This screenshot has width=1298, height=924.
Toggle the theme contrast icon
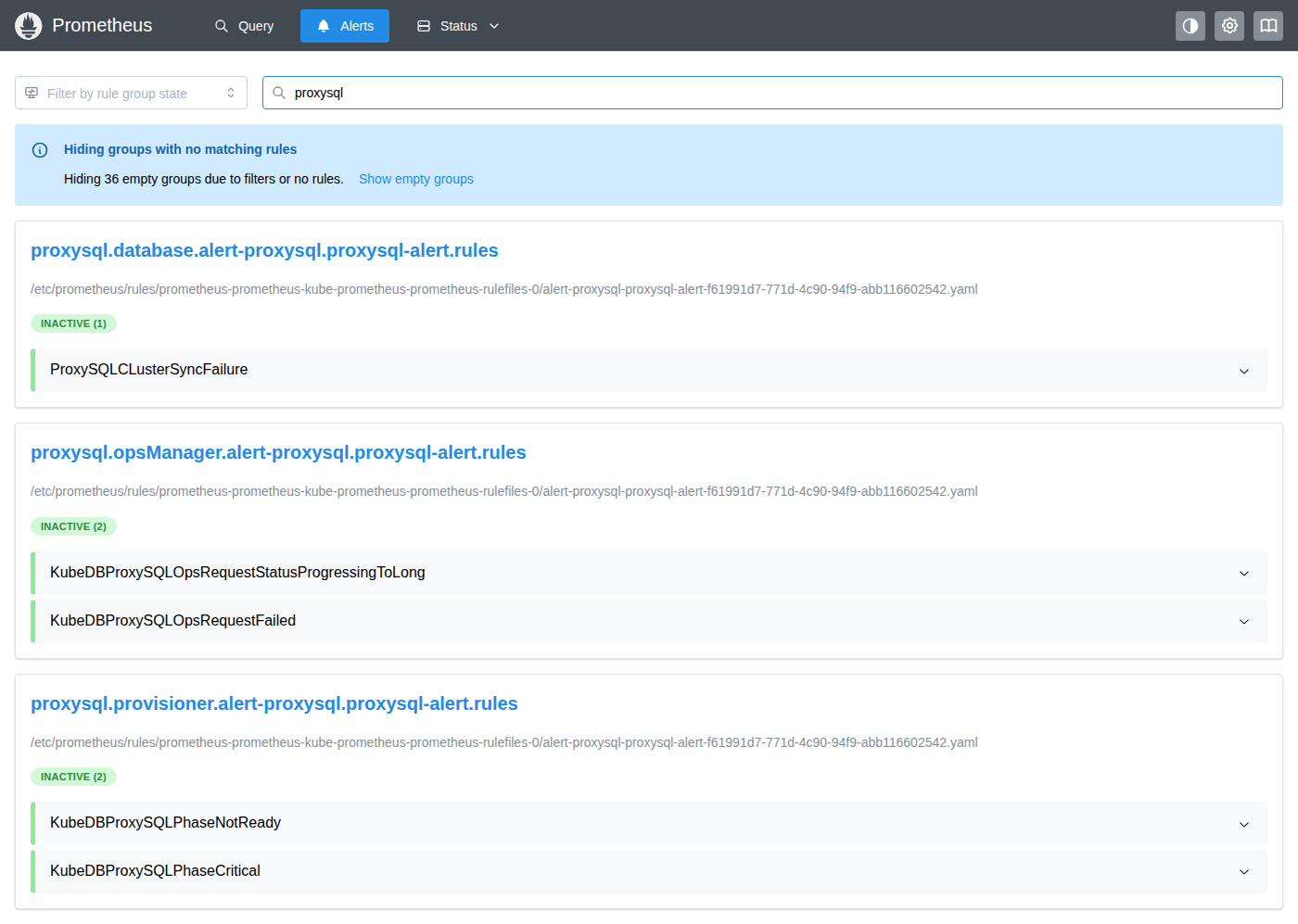tap(1190, 26)
